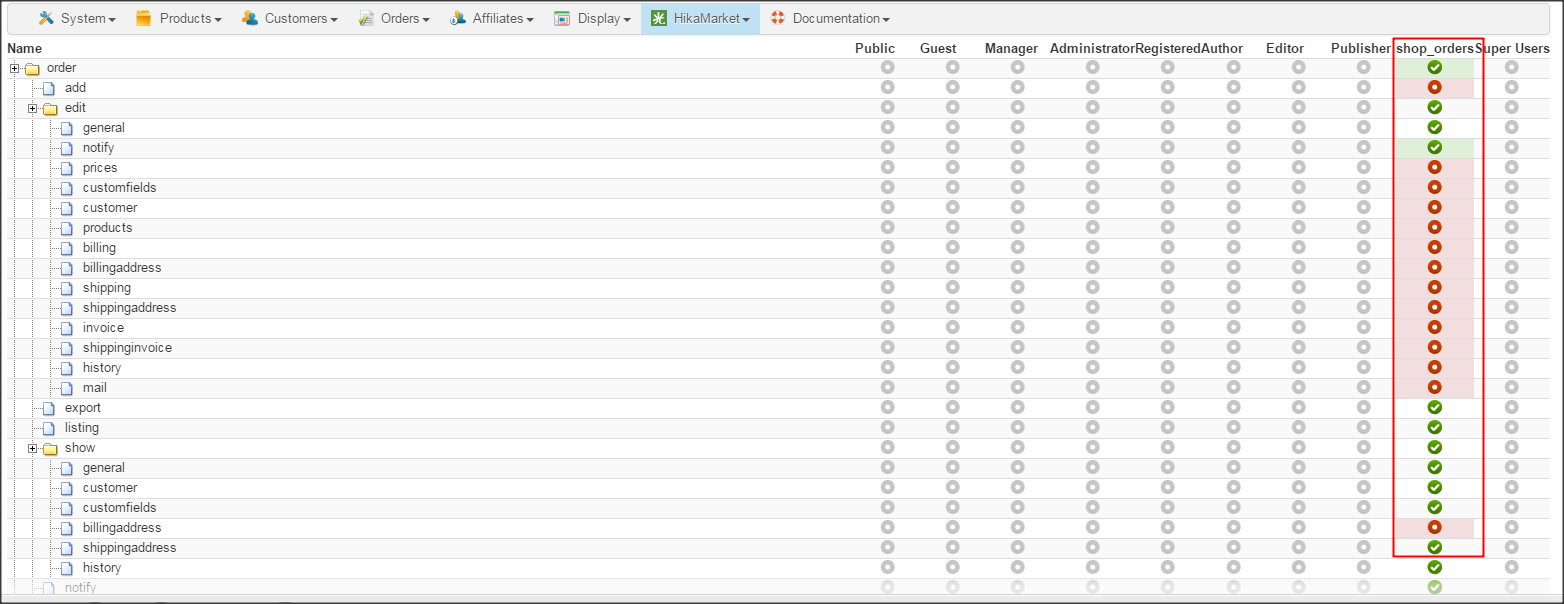Click the HikaMarket green logo icon
The height and width of the screenshot is (604, 1564).
click(659, 18)
